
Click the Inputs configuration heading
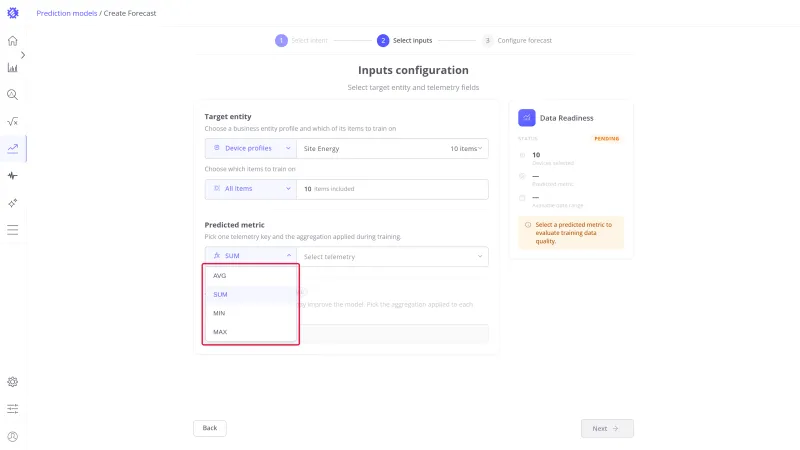pos(413,70)
